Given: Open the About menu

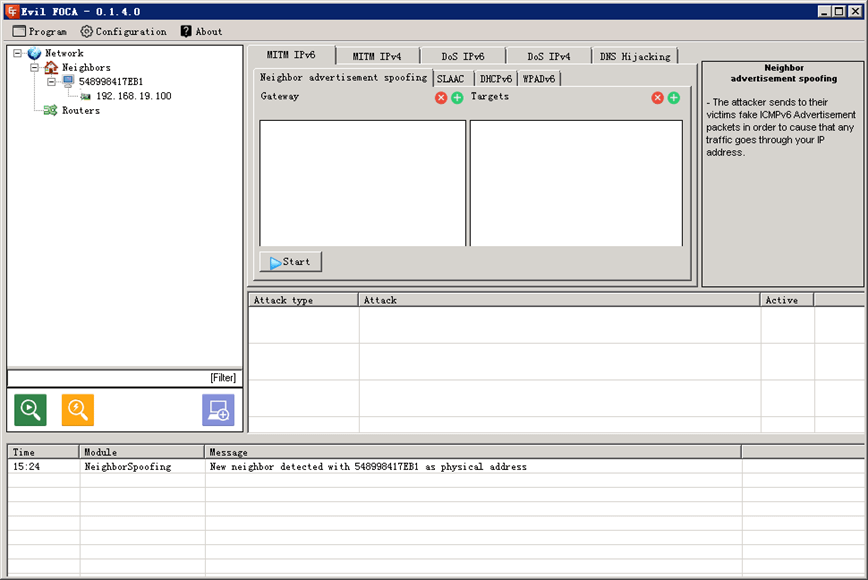Looking at the screenshot, I should pos(202,32).
